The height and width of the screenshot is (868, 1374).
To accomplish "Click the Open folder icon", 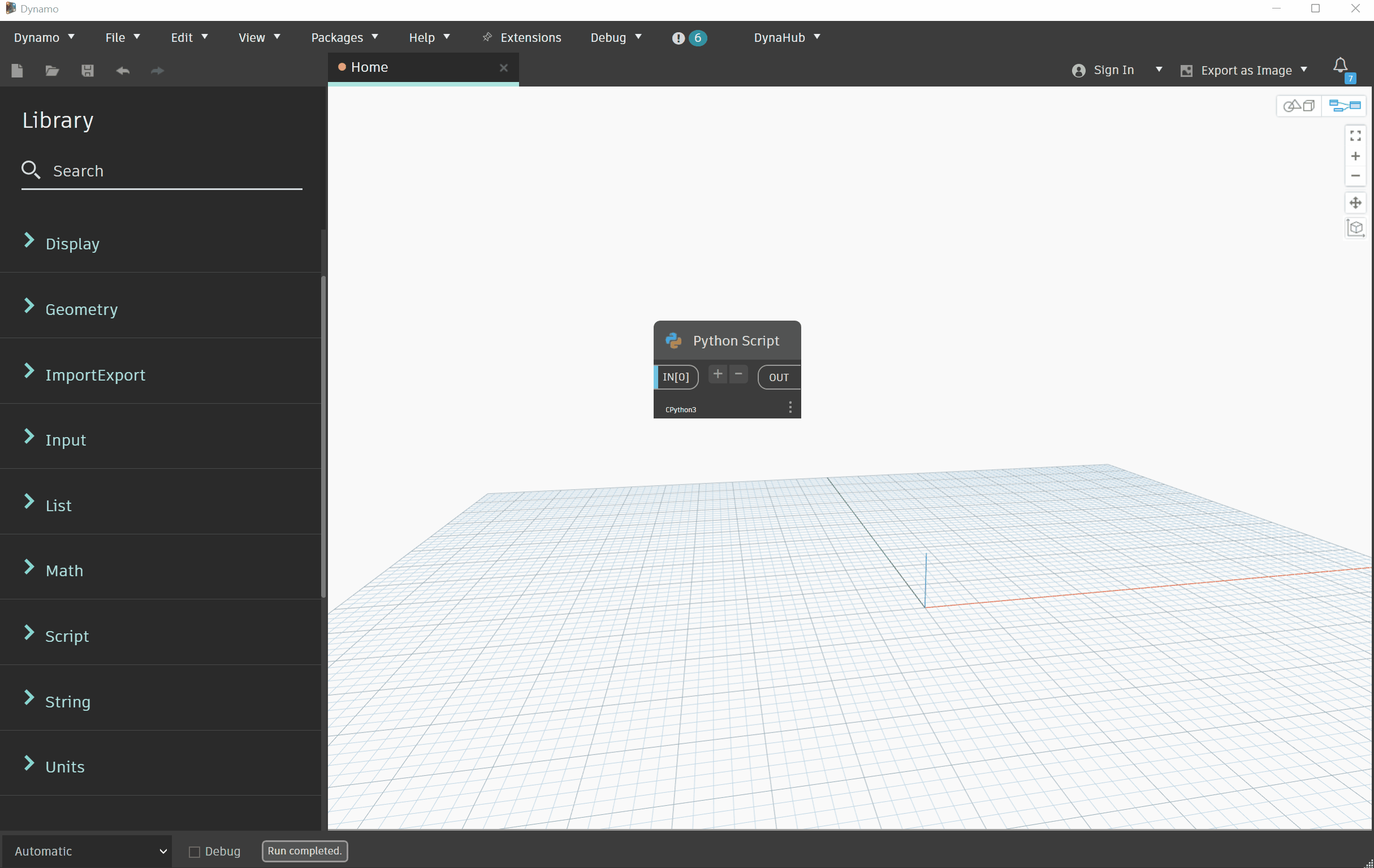I will (x=52, y=70).
